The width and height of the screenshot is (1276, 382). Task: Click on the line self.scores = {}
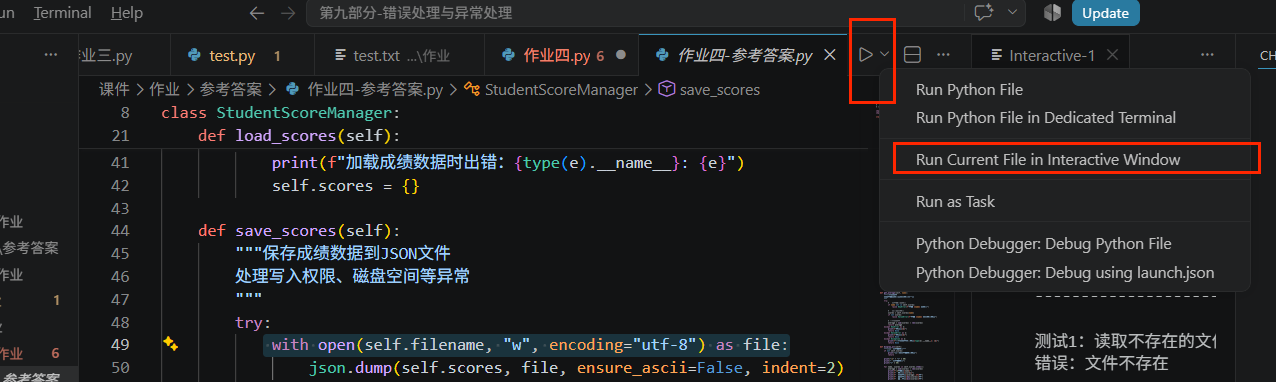pos(345,186)
